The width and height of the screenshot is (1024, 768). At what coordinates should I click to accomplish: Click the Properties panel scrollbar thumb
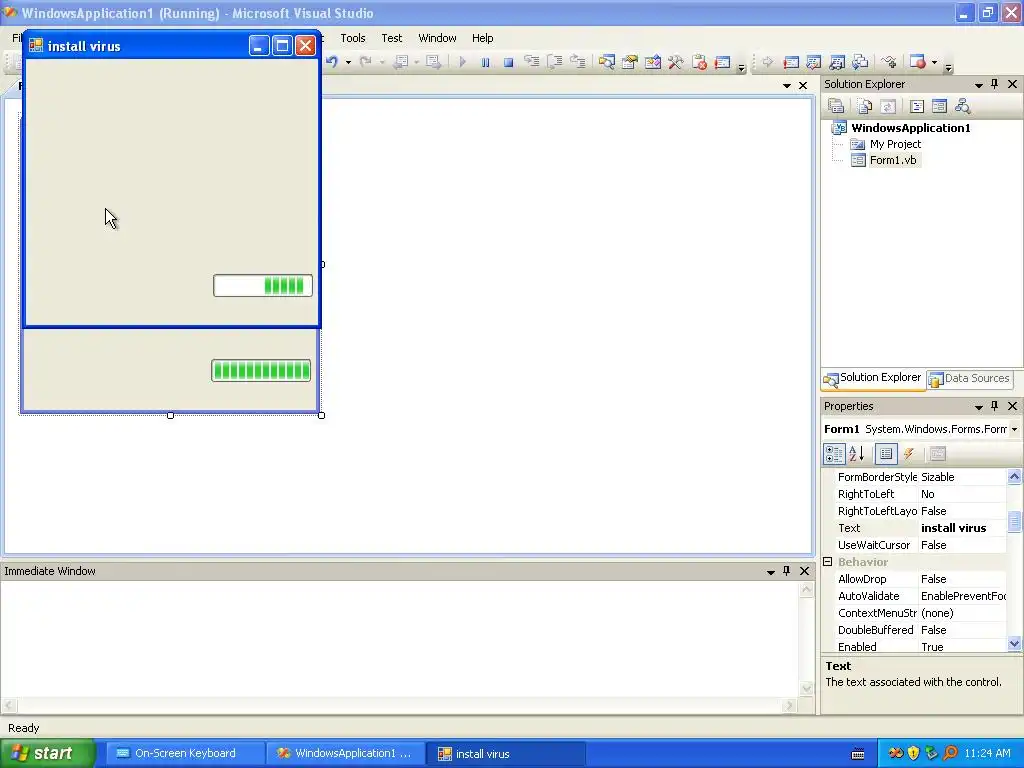tap(1014, 521)
